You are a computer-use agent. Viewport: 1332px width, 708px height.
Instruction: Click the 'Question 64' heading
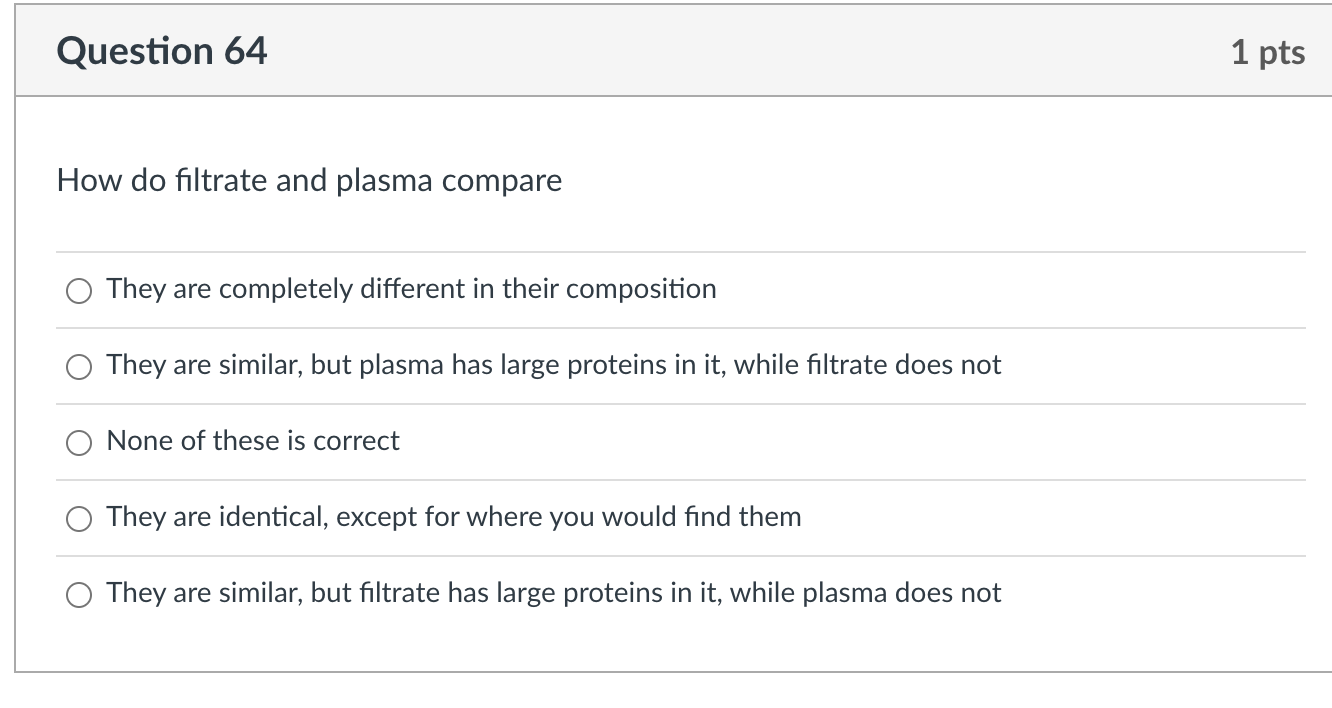(x=162, y=51)
